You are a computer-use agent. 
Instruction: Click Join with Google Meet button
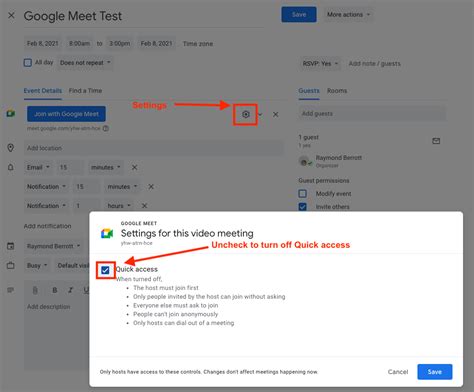pyautogui.click(x=66, y=114)
